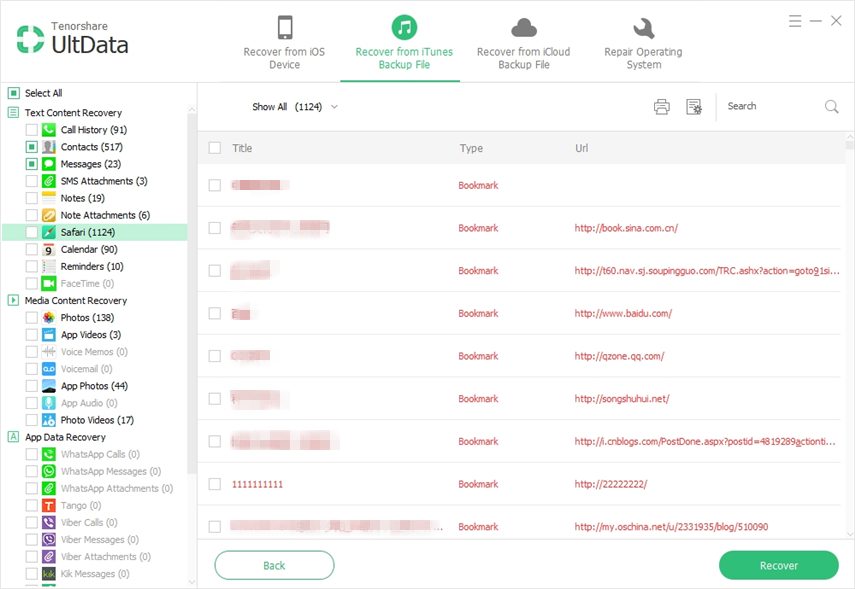Click the Tango icon
Viewport: 855px width, 589px height.
(x=49, y=506)
